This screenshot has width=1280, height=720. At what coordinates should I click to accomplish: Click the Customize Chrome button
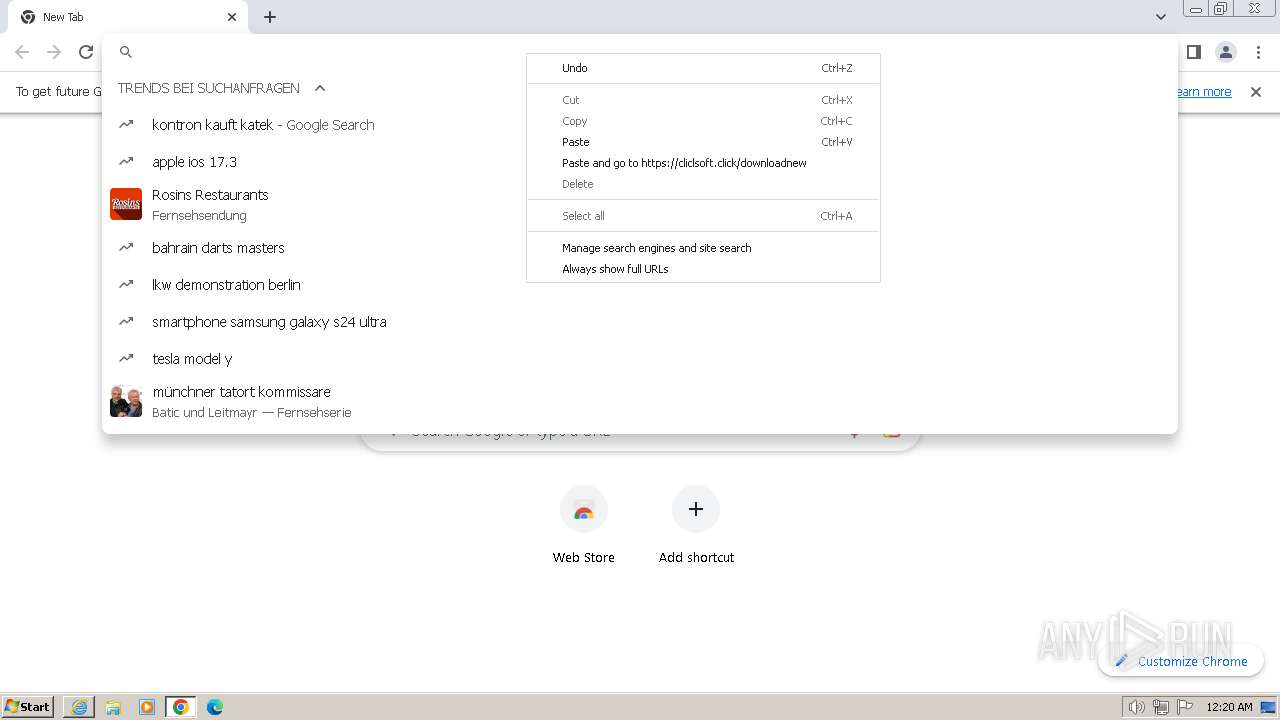1181,661
